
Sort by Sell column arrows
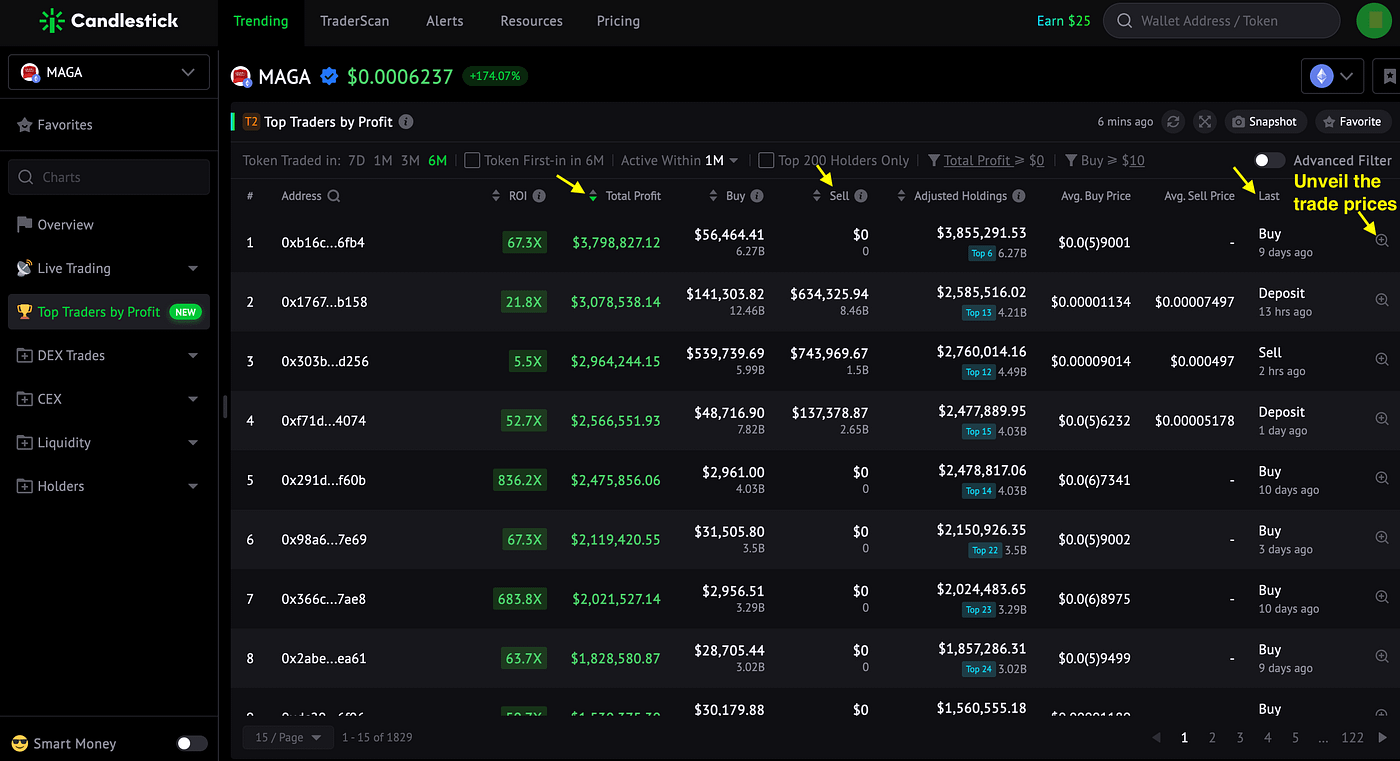pos(817,196)
